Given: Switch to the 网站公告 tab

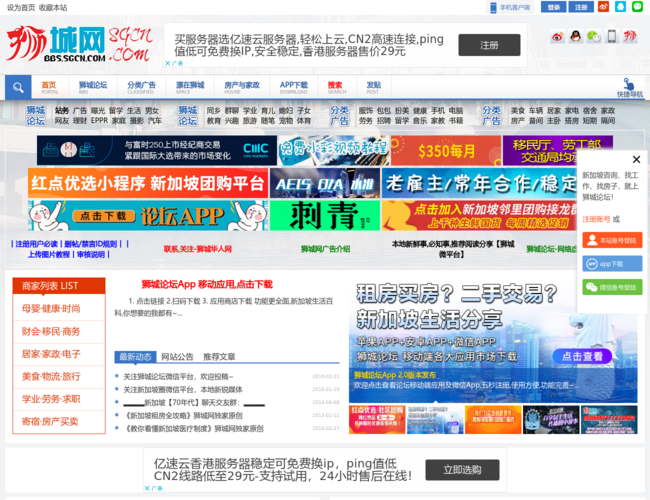Looking at the screenshot, I should [x=177, y=357].
